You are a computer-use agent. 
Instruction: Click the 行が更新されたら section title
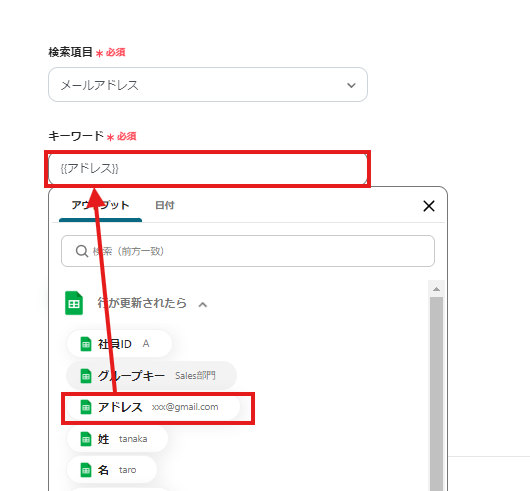(142, 303)
